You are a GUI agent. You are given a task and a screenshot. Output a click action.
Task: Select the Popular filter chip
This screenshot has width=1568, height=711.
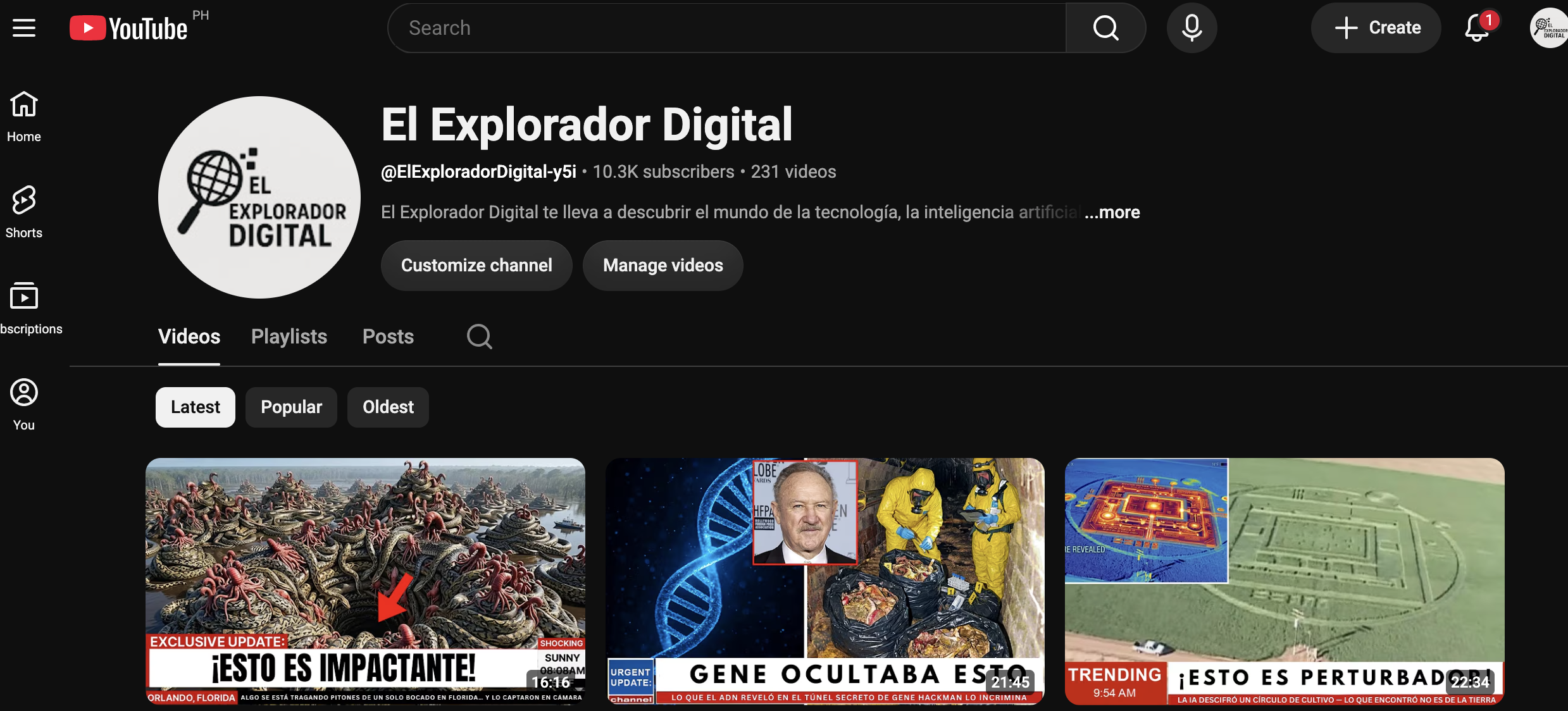point(291,407)
